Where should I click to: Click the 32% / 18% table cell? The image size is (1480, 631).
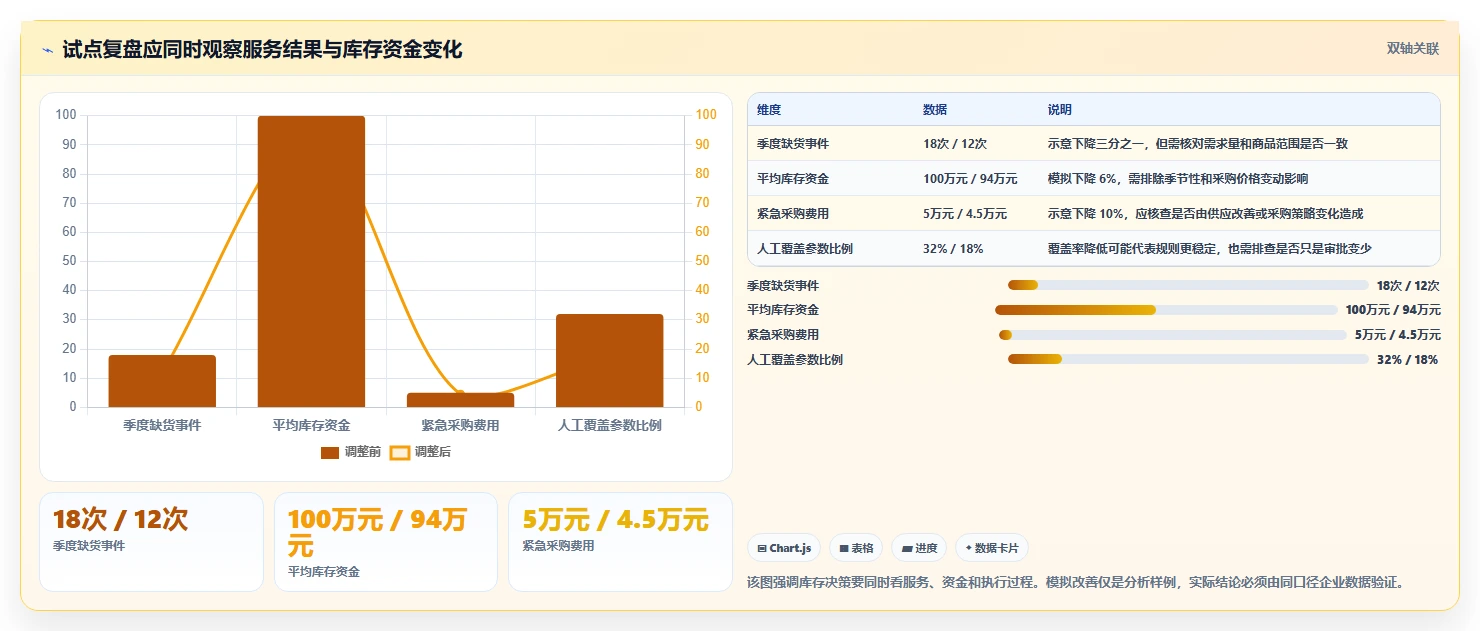pos(953,249)
